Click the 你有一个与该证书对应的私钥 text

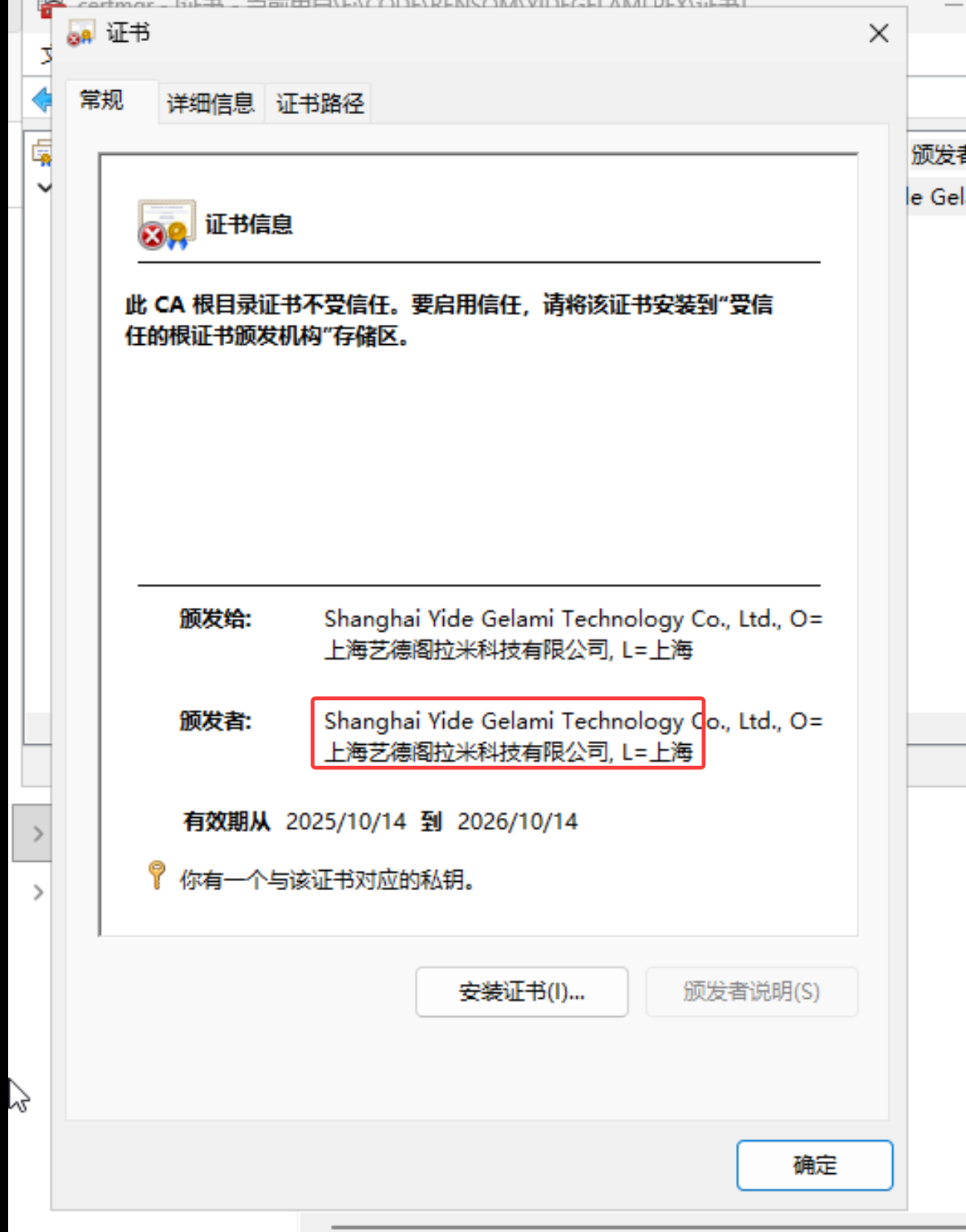(326, 880)
